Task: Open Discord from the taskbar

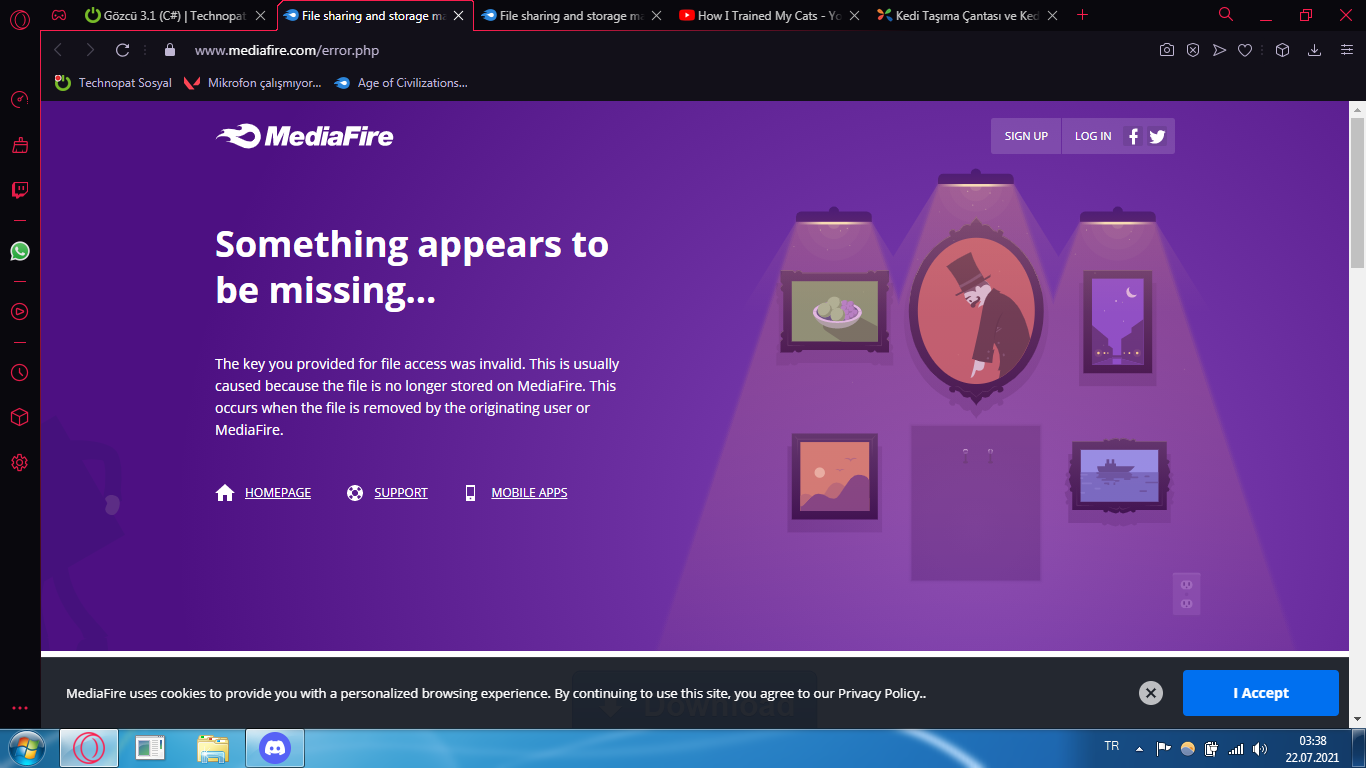Action: coord(274,748)
